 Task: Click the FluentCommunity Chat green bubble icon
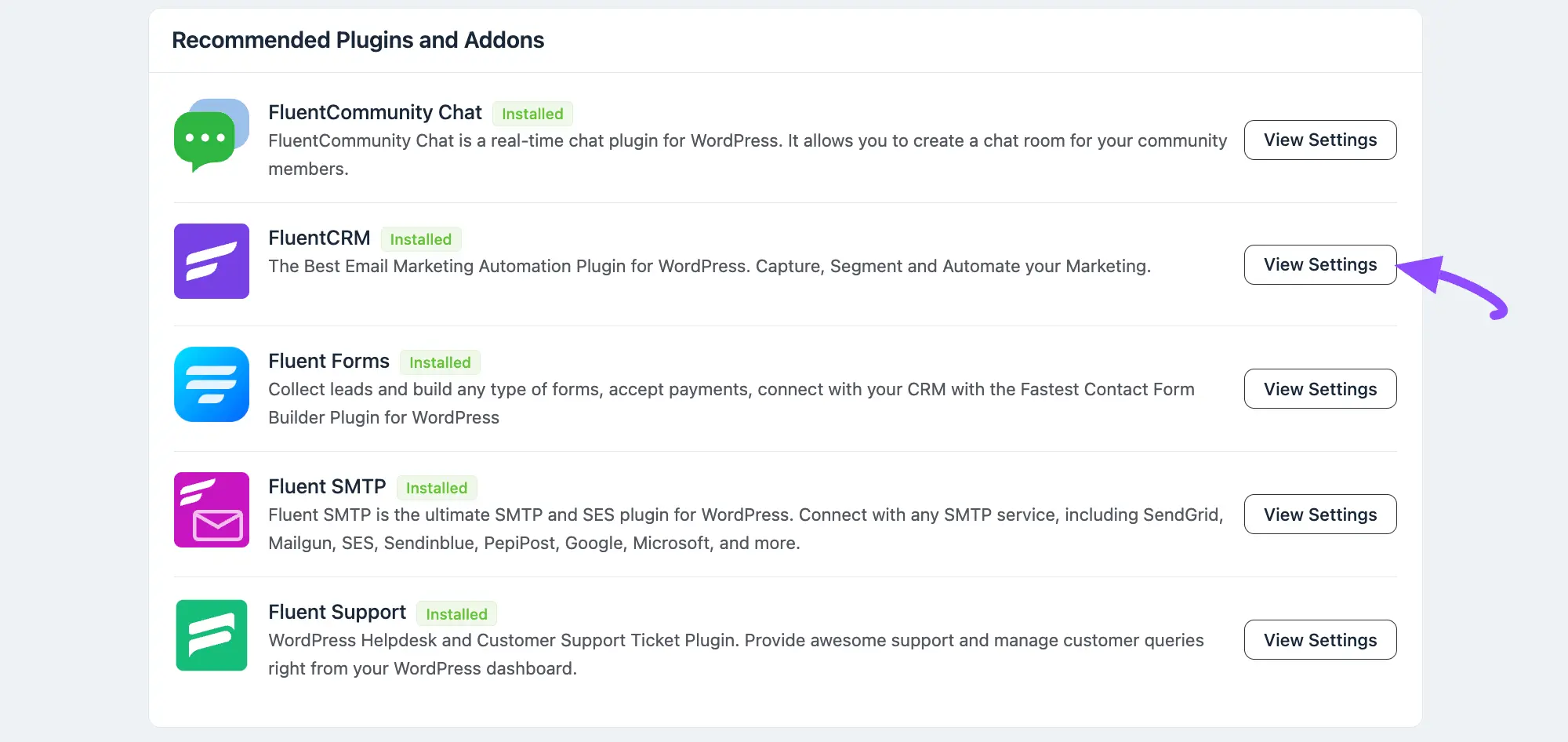point(211,136)
